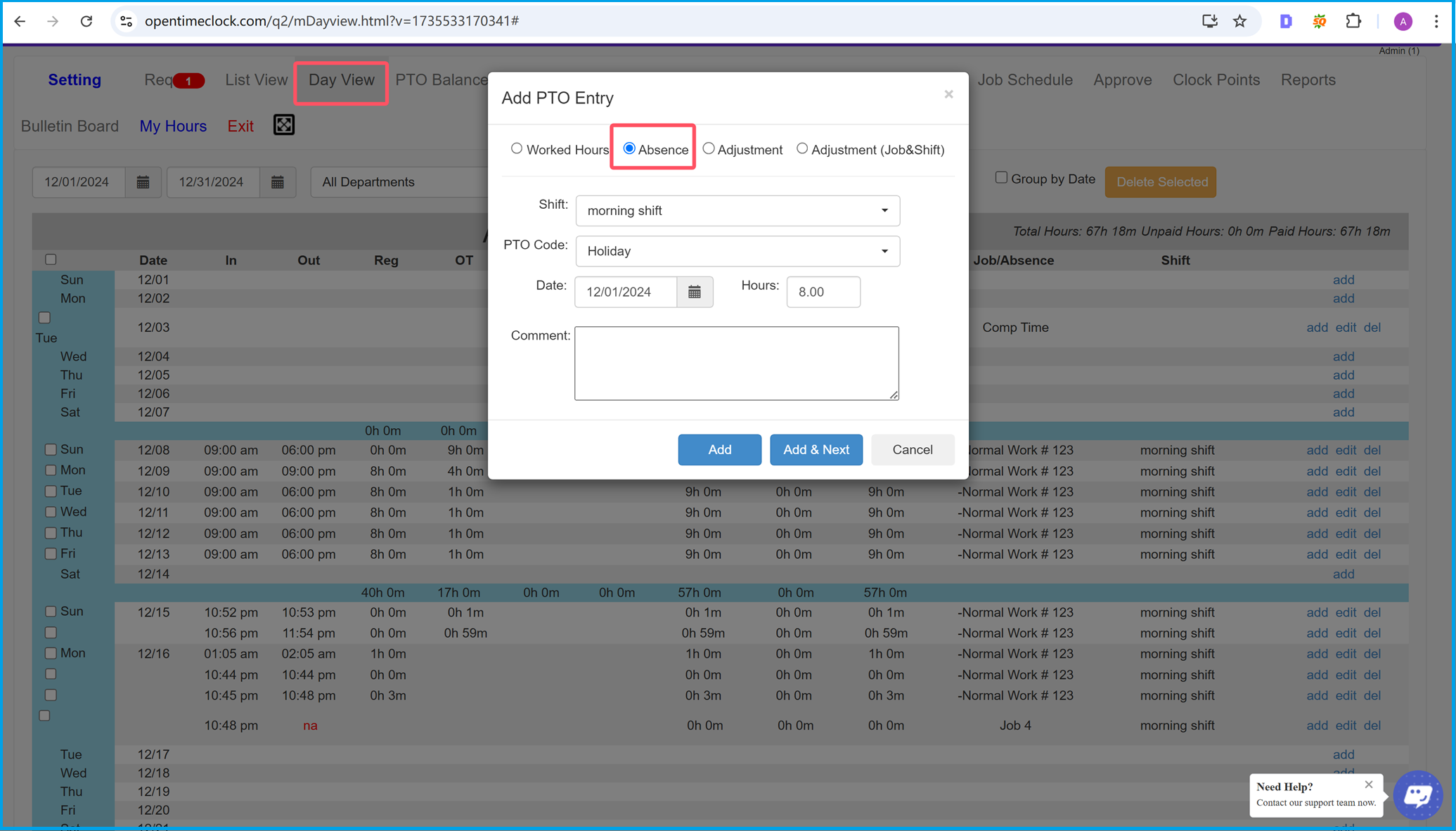The height and width of the screenshot is (831, 1456).
Task: Click the Add button to submit entry
Action: point(720,449)
